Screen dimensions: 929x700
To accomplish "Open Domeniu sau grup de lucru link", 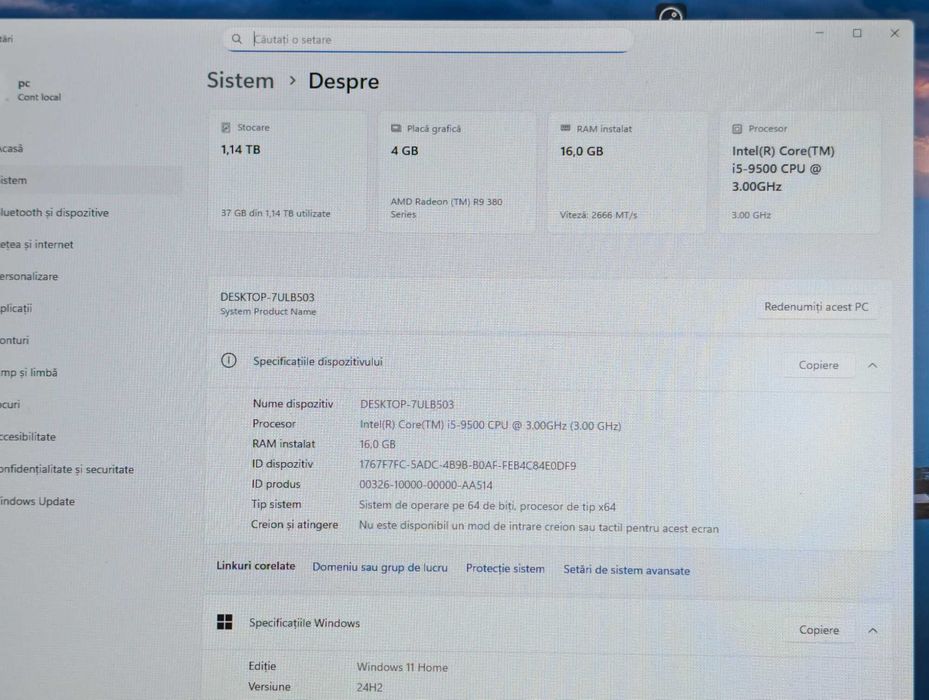I will click(x=380, y=567).
